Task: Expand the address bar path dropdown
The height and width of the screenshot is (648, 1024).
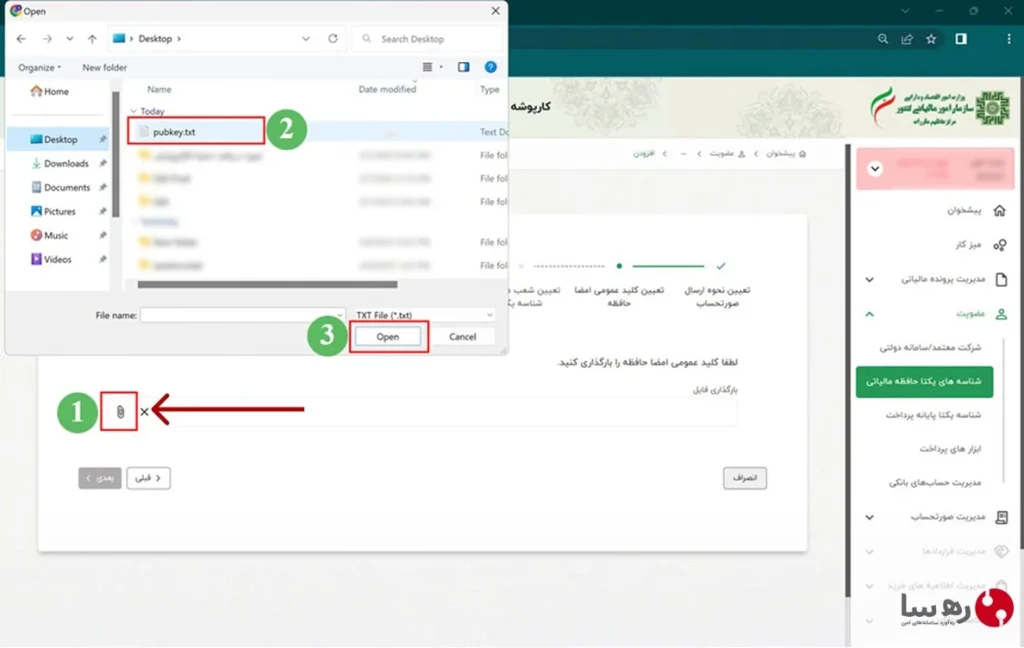Action: click(306, 39)
